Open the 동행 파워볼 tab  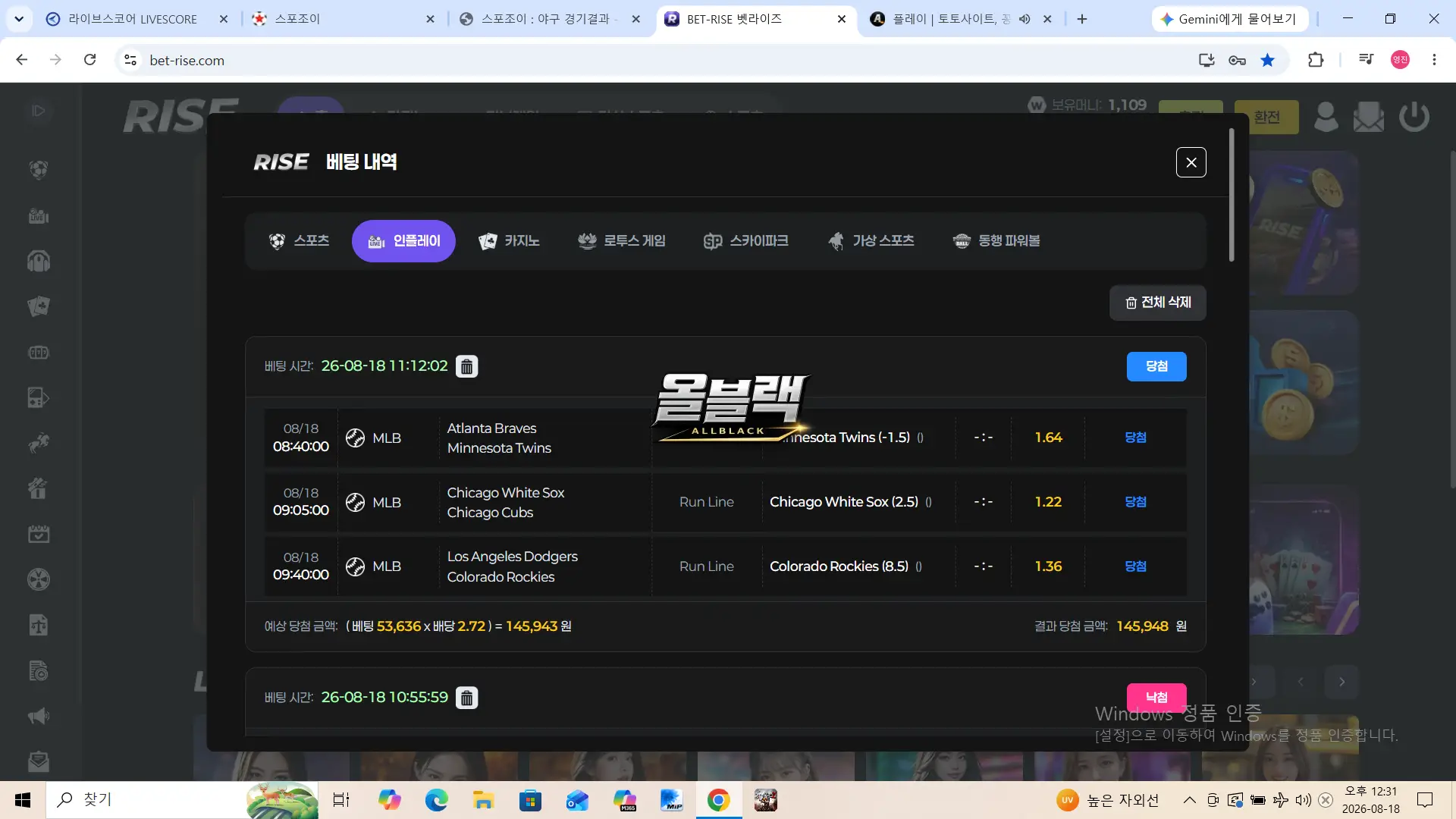[x=996, y=241]
